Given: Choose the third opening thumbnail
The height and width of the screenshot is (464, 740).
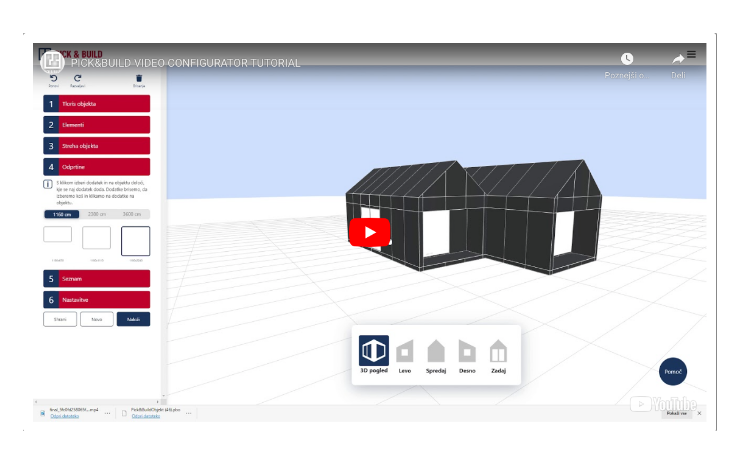Looking at the screenshot, I should tap(135, 240).
